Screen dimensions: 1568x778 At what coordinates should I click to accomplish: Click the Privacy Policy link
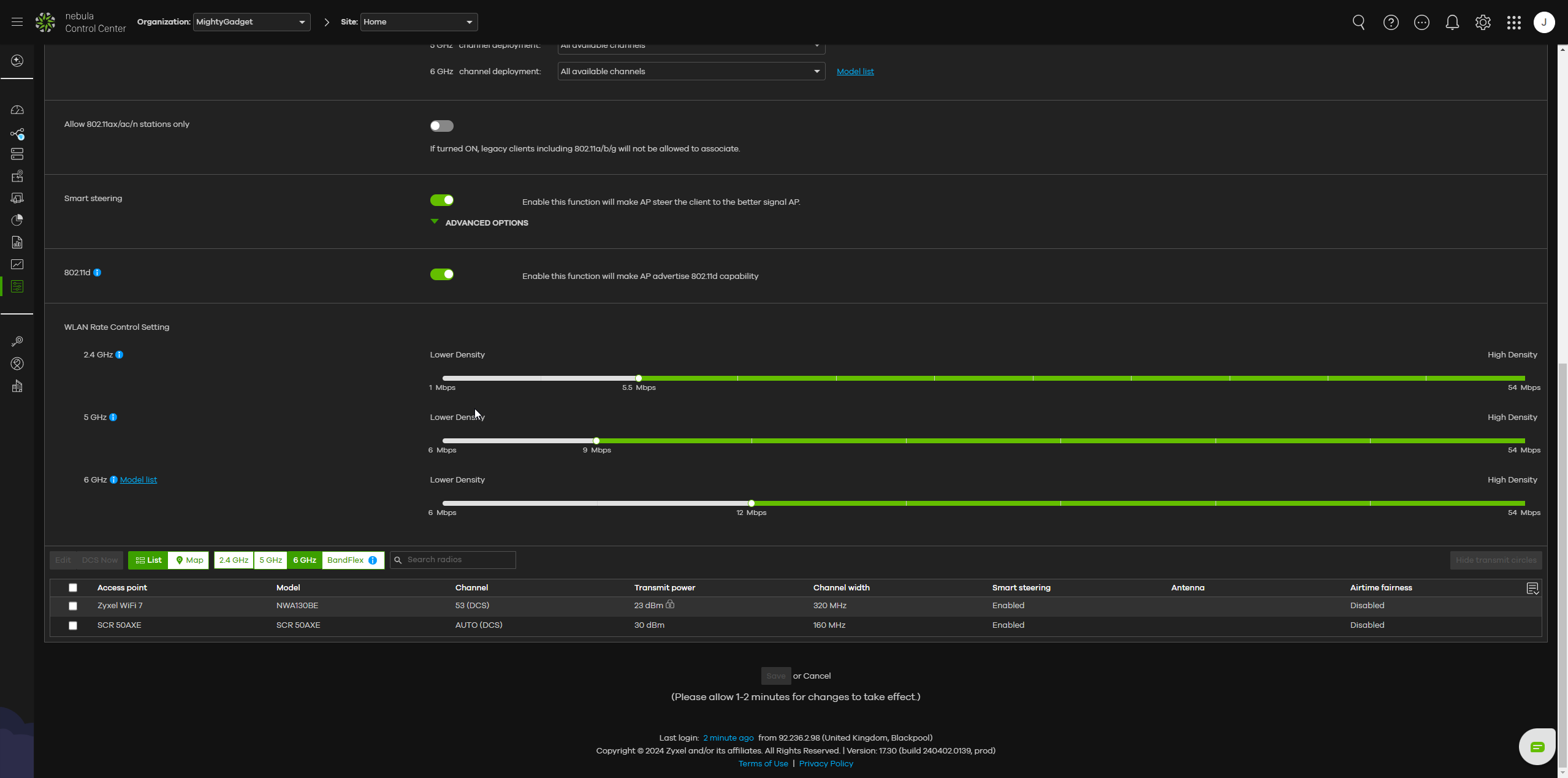[826, 764]
